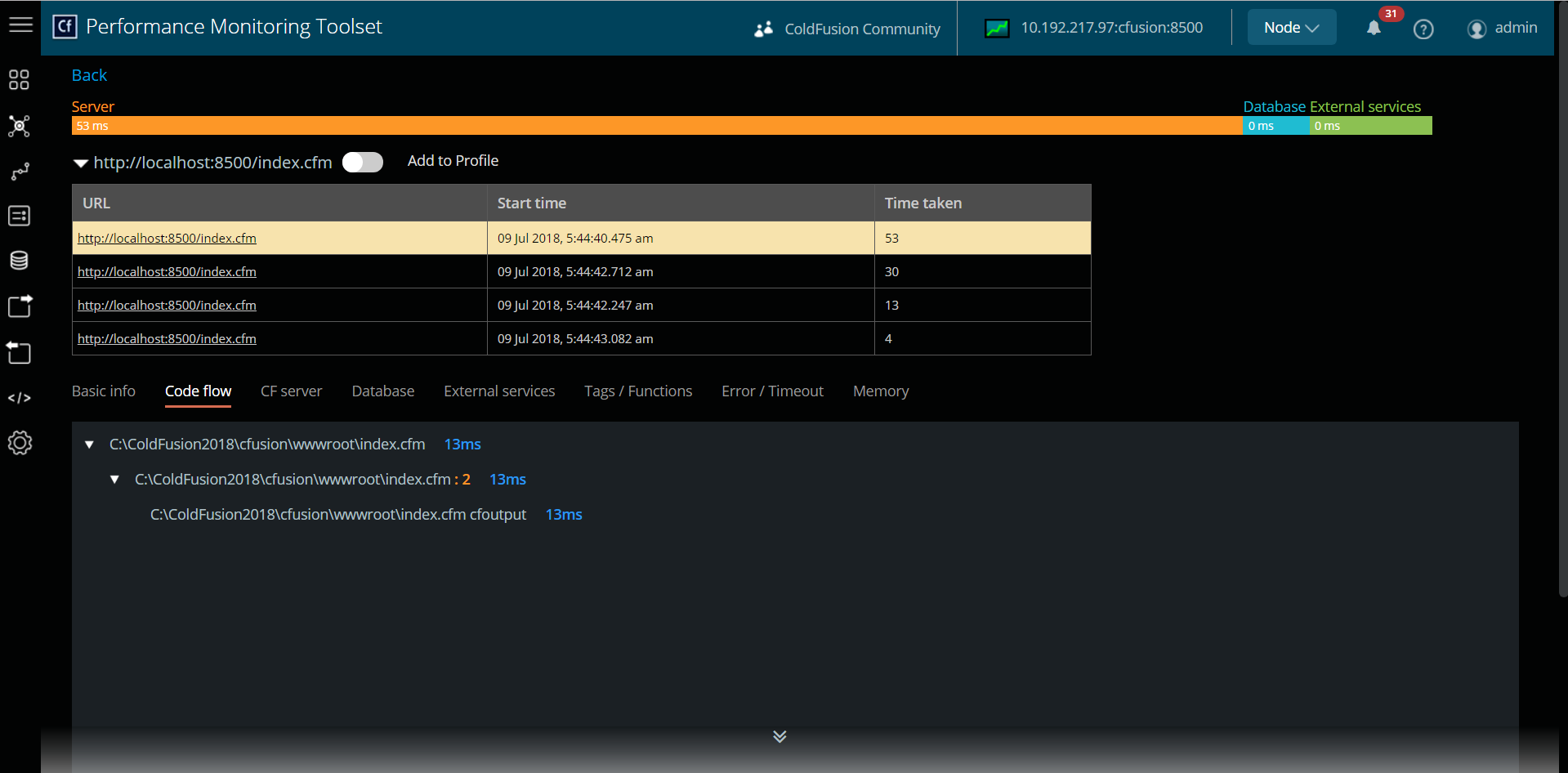Screen dimensions: 1568x773
Task: Open the hamburger menu icon
Action: (x=20, y=25)
